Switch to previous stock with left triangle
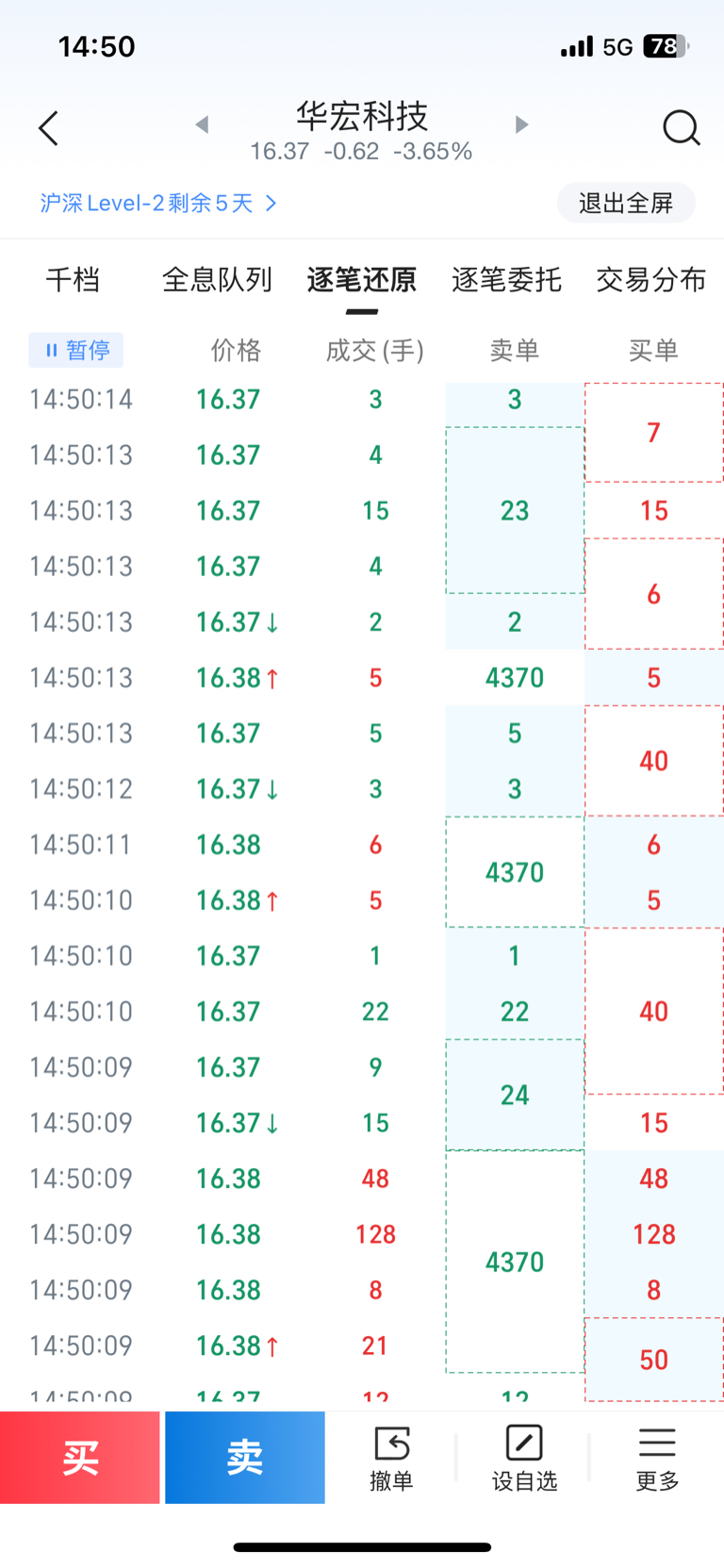 (202, 124)
